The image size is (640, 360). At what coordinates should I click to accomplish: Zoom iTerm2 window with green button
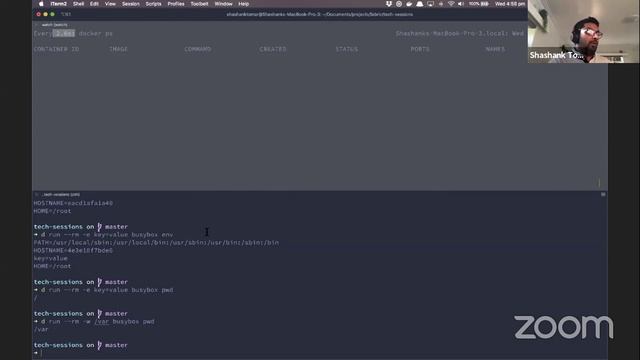pos(52,14)
